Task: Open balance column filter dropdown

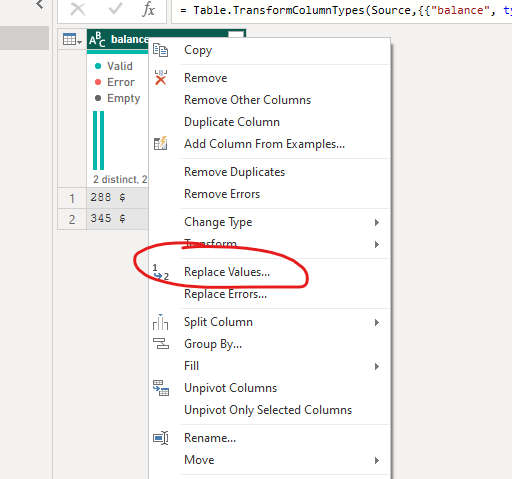Action: coord(236,34)
